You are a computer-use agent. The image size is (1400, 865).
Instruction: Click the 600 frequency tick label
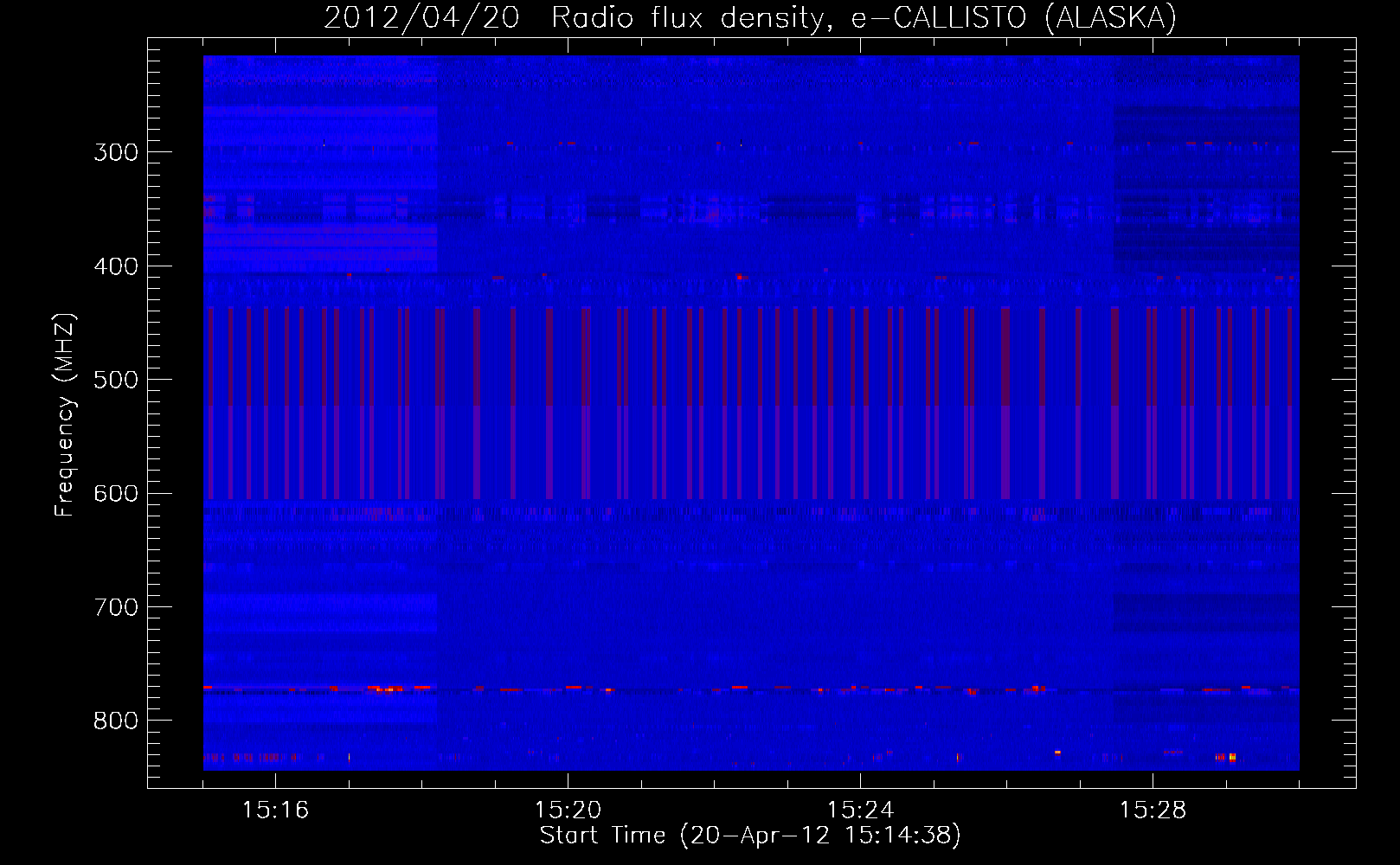(x=116, y=494)
